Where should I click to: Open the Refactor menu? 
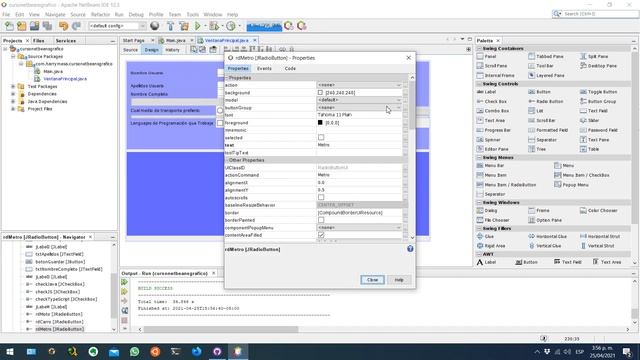click(x=100, y=14)
